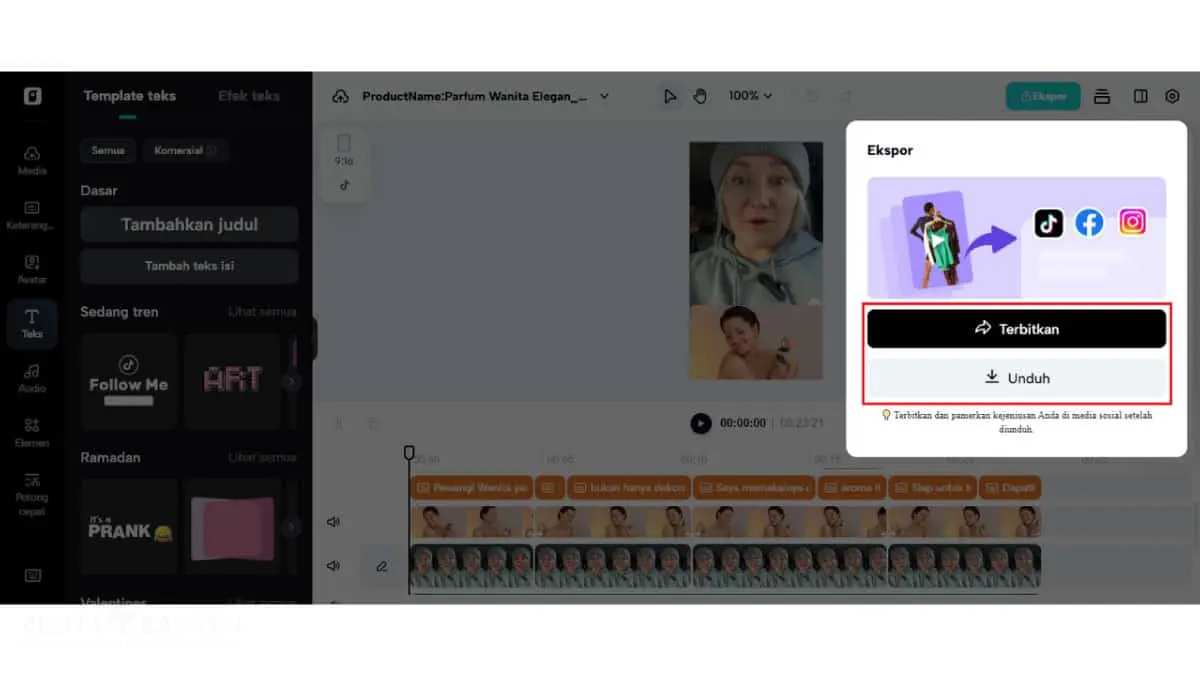1200x675 pixels.
Task: Click the Instagram icon in Ekspor banner
Action: coord(1132,222)
